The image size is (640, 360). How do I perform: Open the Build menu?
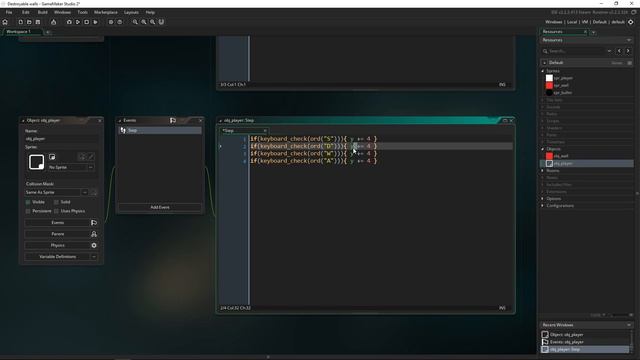point(42,12)
